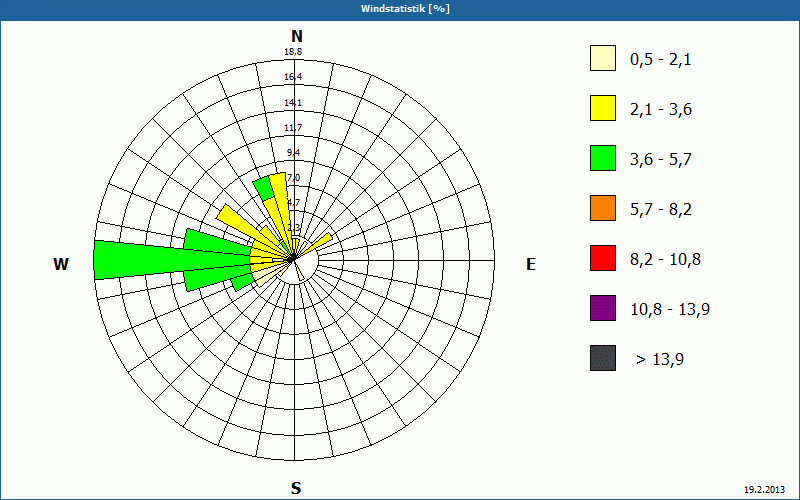Click the orange 5,7 - 8,2 legend swatch
Screen dimensions: 800x500
pyautogui.click(x=603, y=208)
